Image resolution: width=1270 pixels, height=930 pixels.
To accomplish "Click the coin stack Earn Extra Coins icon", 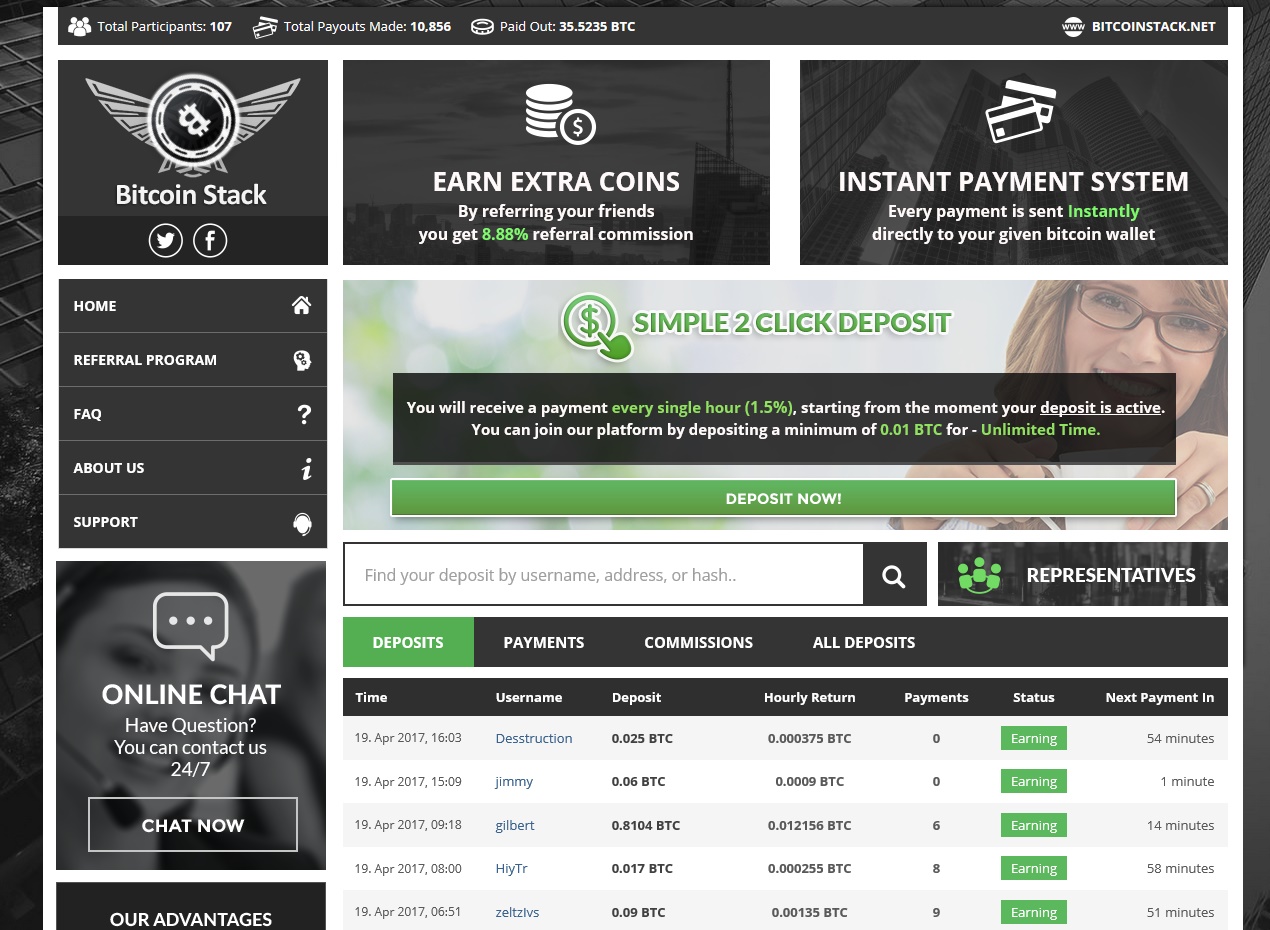I will coord(559,113).
